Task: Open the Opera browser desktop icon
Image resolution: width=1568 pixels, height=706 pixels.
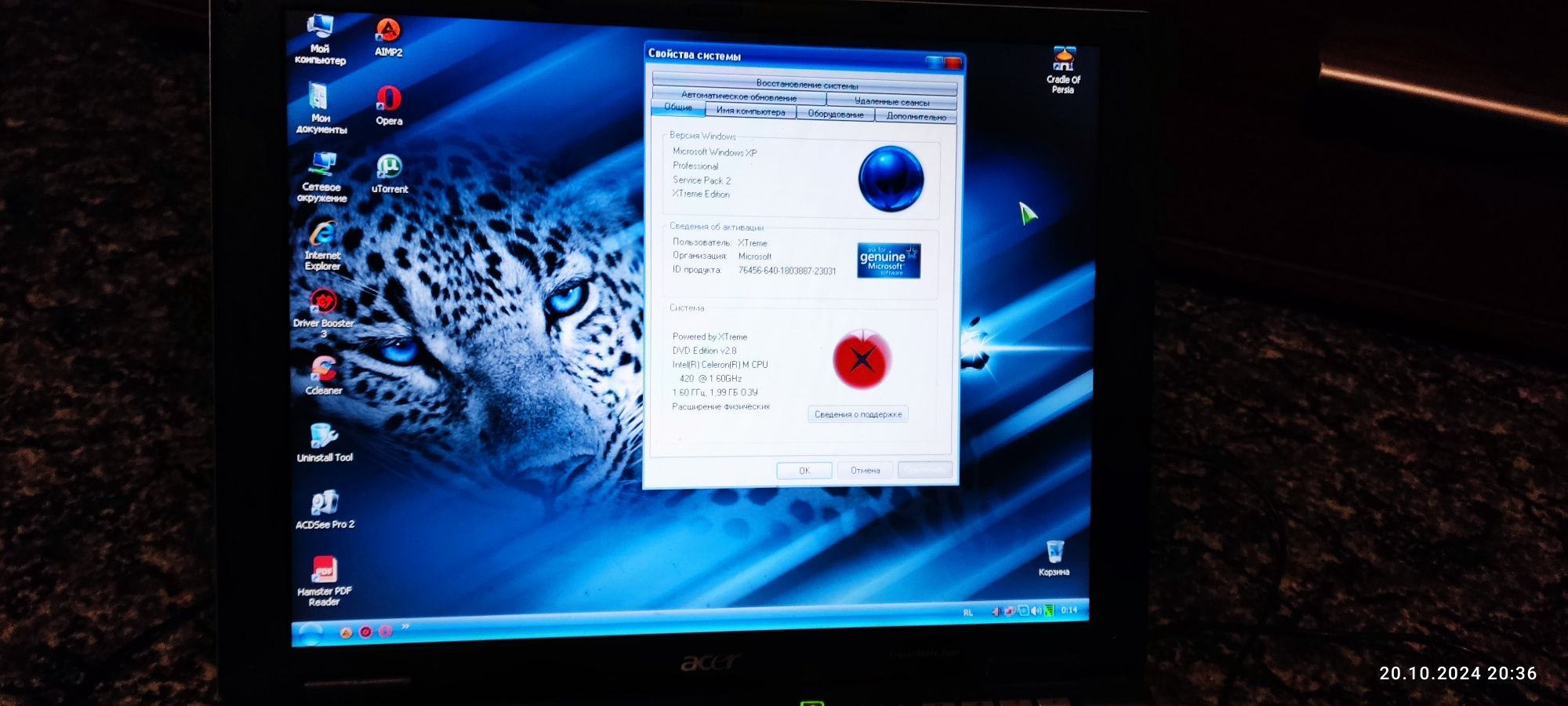Action: click(x=389, y=106)
